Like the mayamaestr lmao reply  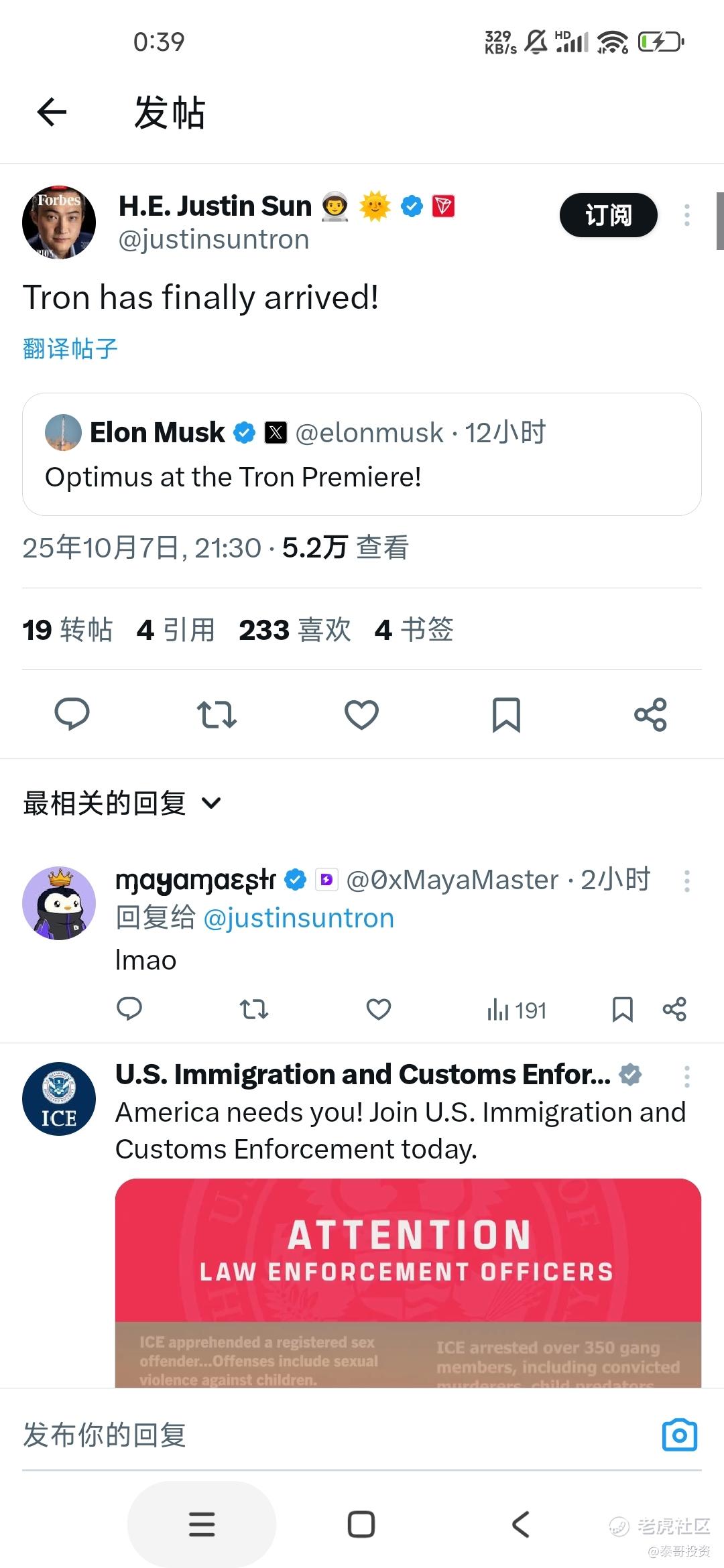[378, 1009]
